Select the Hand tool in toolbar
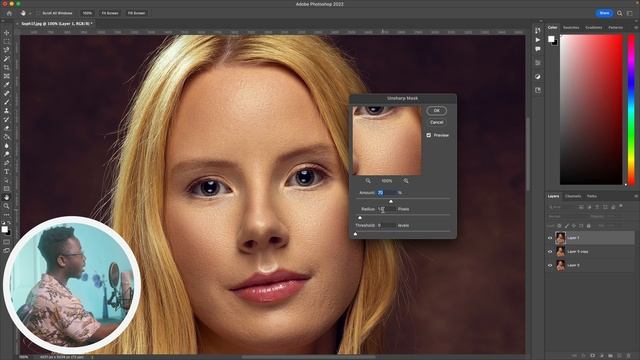The width and height of the screenshot is (640, 360). click(7, 197)
